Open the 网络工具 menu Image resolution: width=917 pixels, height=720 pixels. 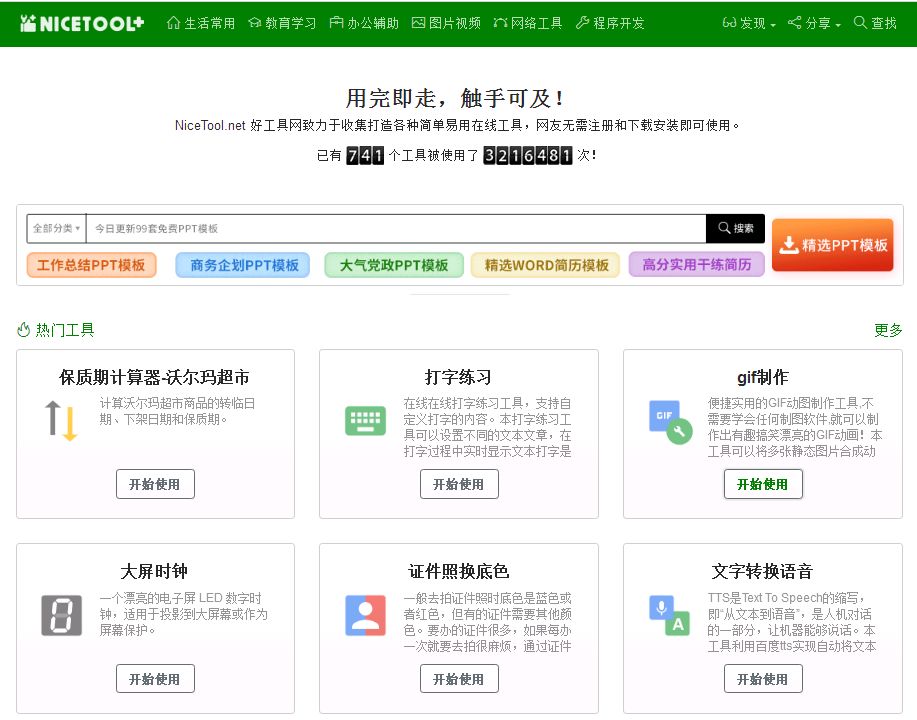[x=528, y=23]
